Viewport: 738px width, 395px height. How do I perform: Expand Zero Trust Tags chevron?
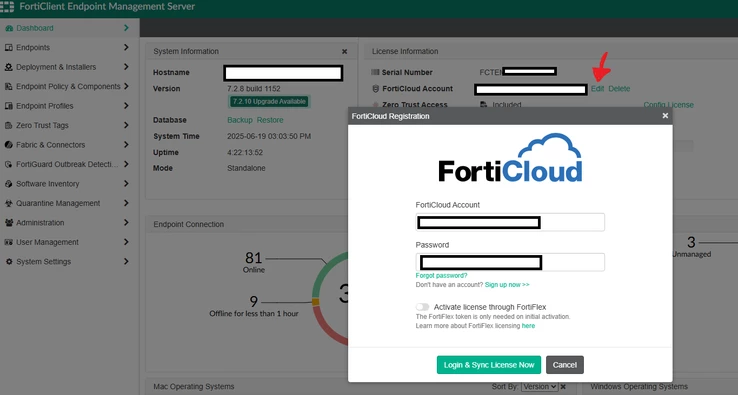pos(126,125)
